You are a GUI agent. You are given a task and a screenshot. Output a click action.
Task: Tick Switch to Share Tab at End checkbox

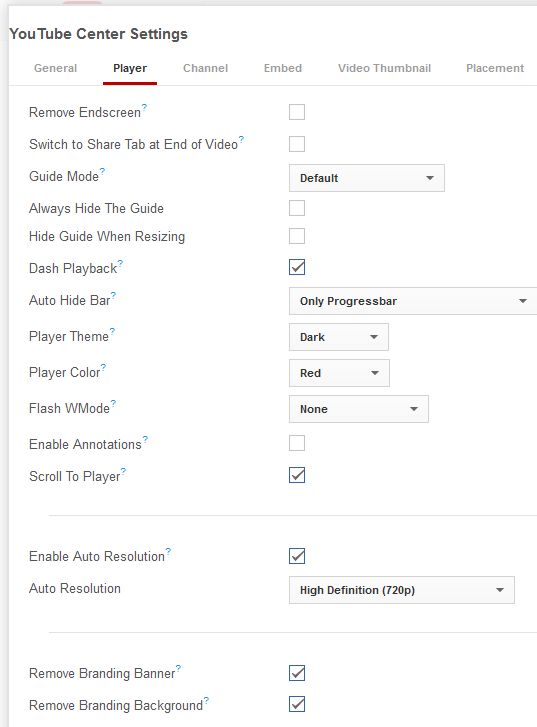click(297, 144)
